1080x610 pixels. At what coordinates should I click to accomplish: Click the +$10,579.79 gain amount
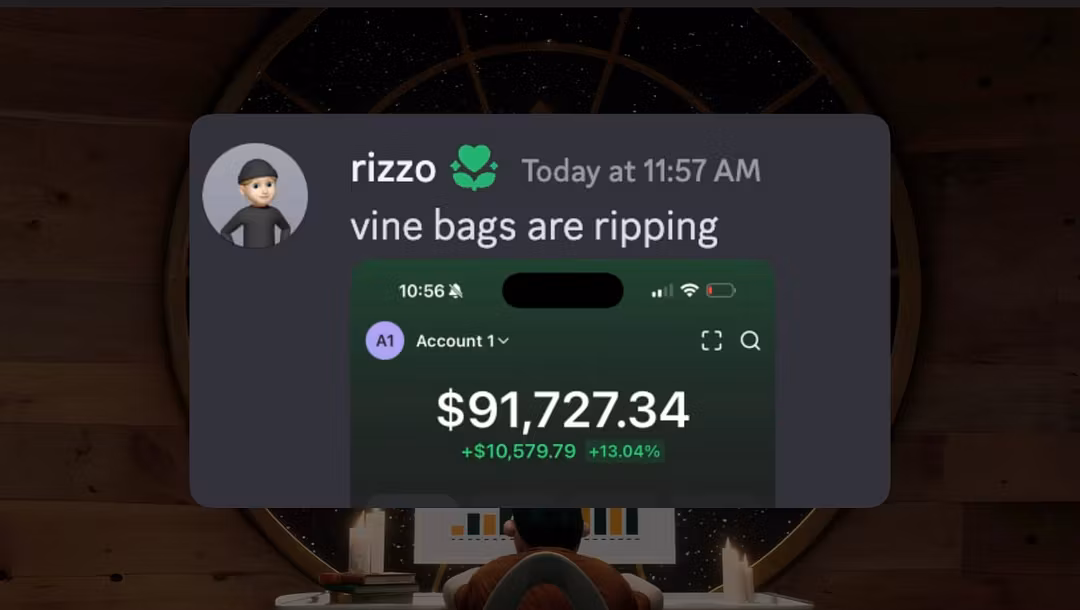pyautogui.click(x=519, y=452)
